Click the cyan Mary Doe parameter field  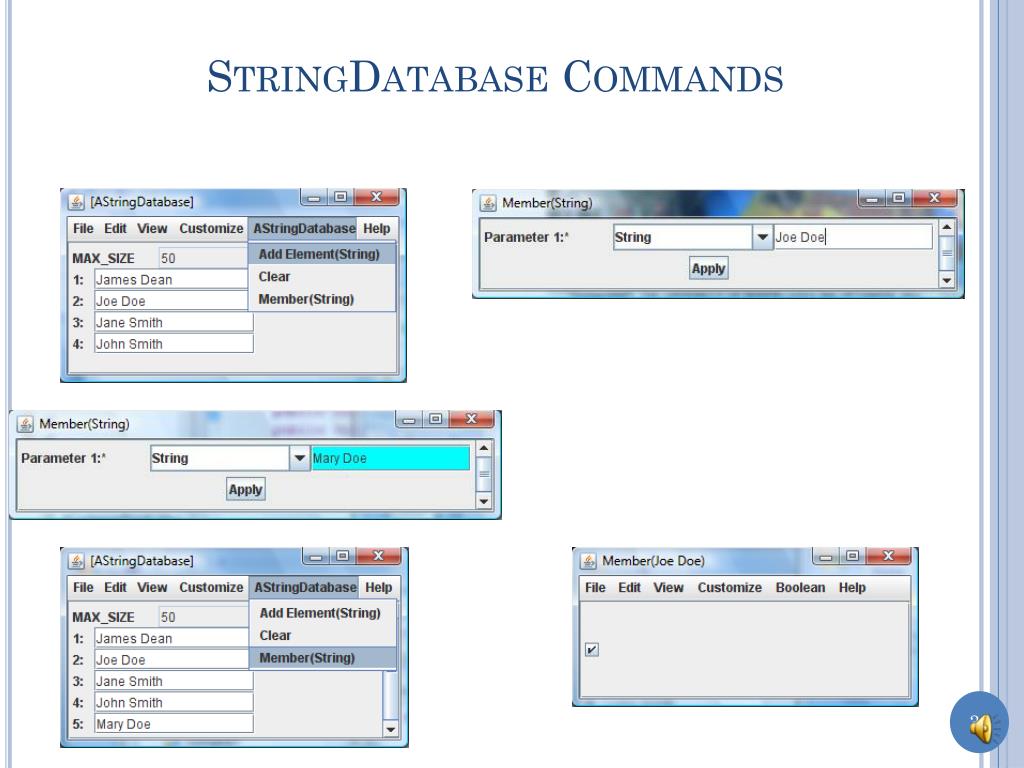click(x=391, y=458)
